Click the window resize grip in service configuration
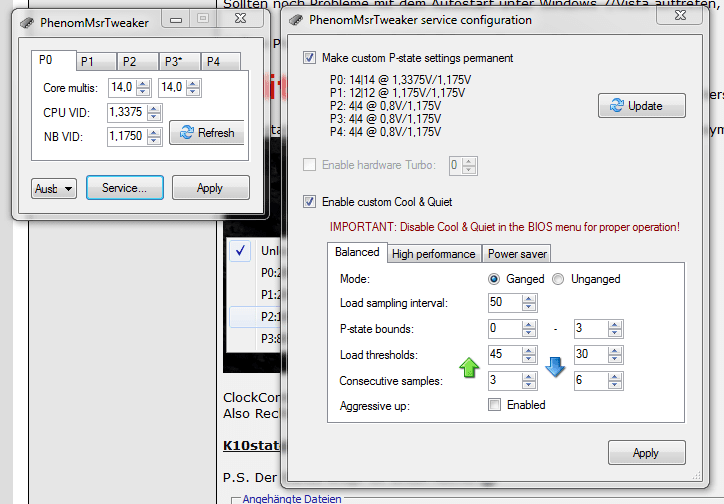 click(x=697, y=475)
